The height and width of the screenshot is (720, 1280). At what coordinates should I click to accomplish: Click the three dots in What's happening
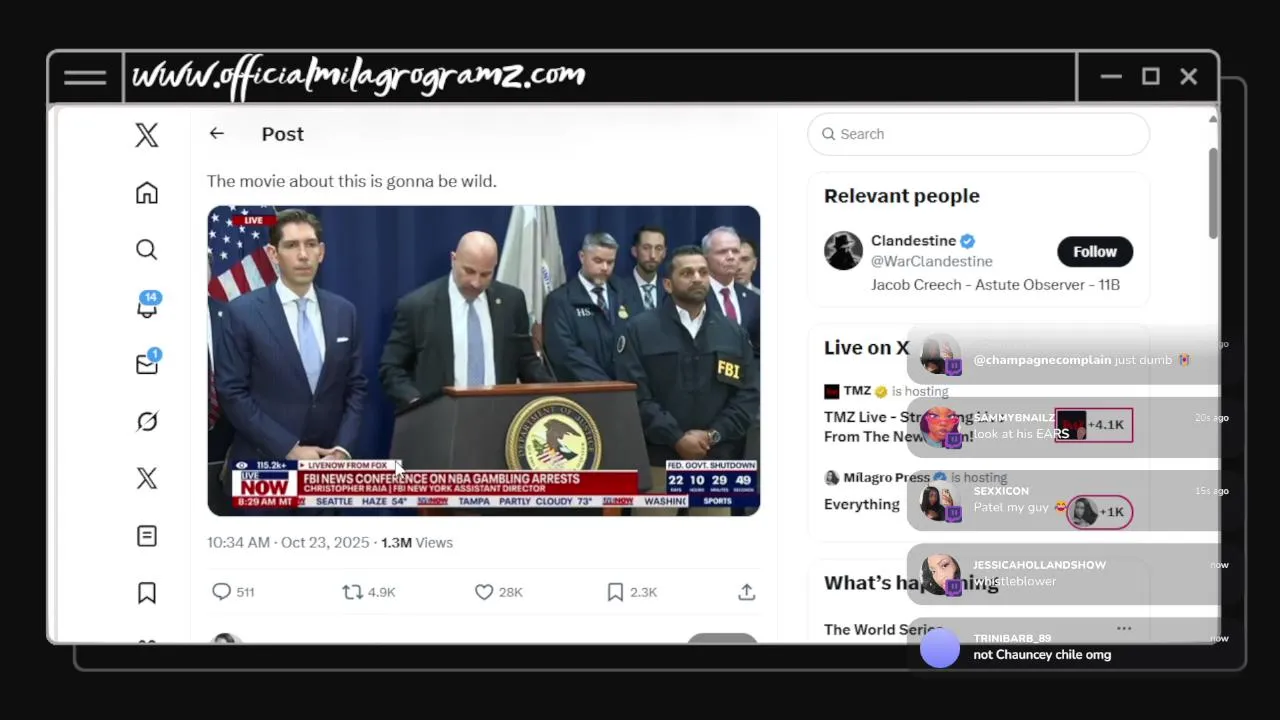[1124, 629]
